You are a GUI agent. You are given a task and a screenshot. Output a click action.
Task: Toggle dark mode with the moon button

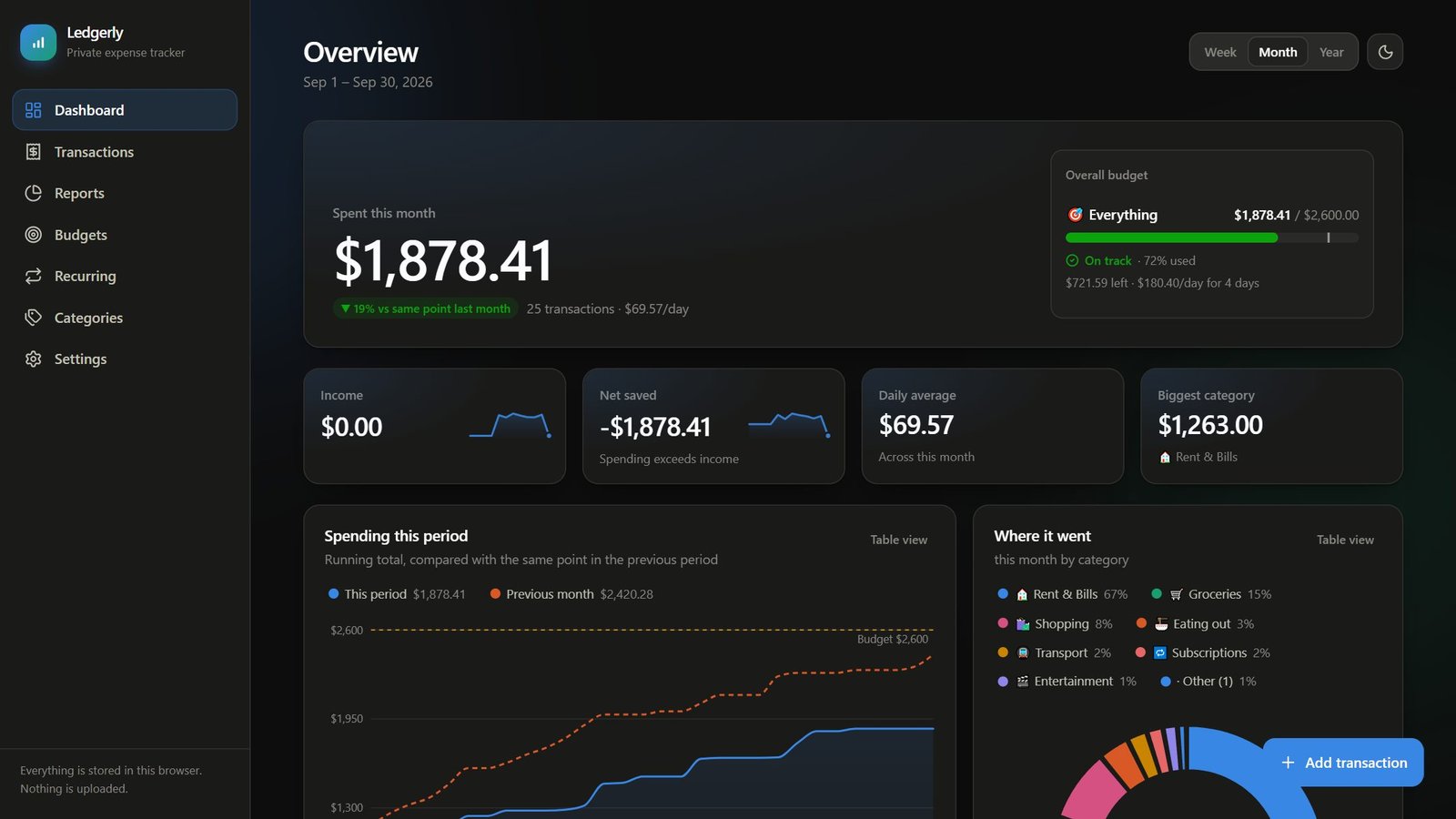(1385, 52)
